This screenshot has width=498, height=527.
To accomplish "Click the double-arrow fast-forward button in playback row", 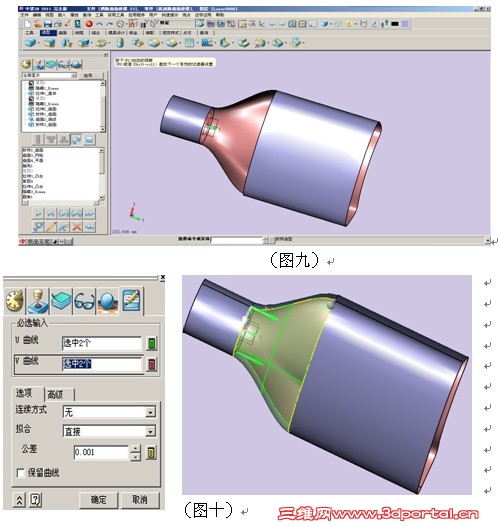I will 89,213.
